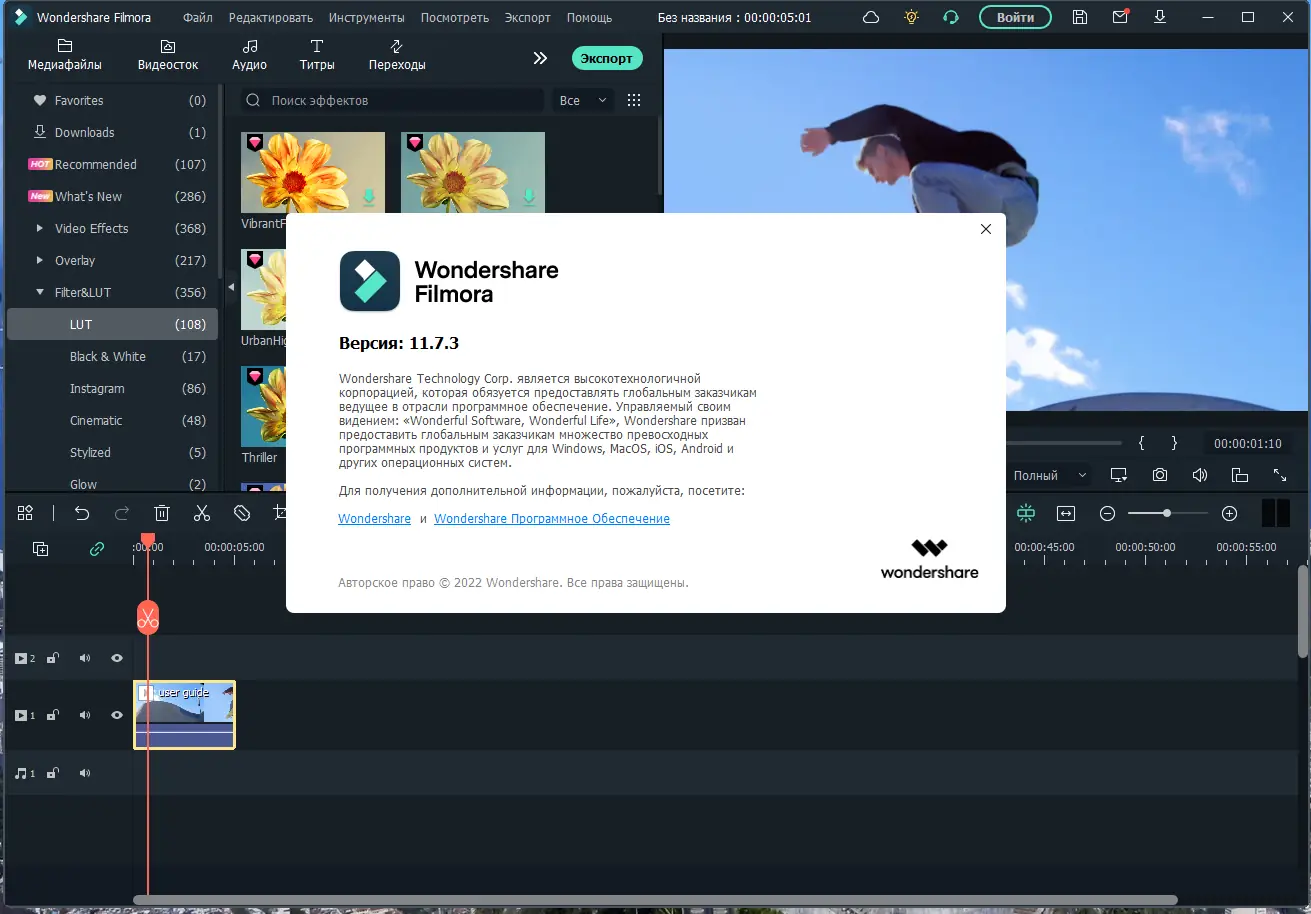Click the timeline zoom slider handle
This screenshot has height=914, width=1311.
click(1167, 513)
